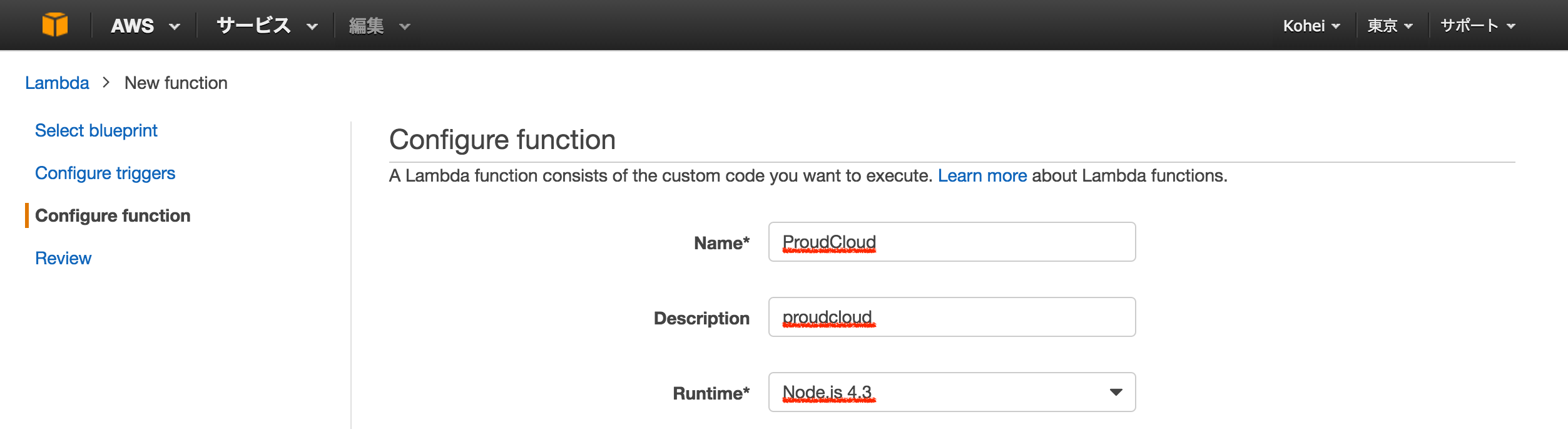Follow the Learn more link

(x=982, y=175)
